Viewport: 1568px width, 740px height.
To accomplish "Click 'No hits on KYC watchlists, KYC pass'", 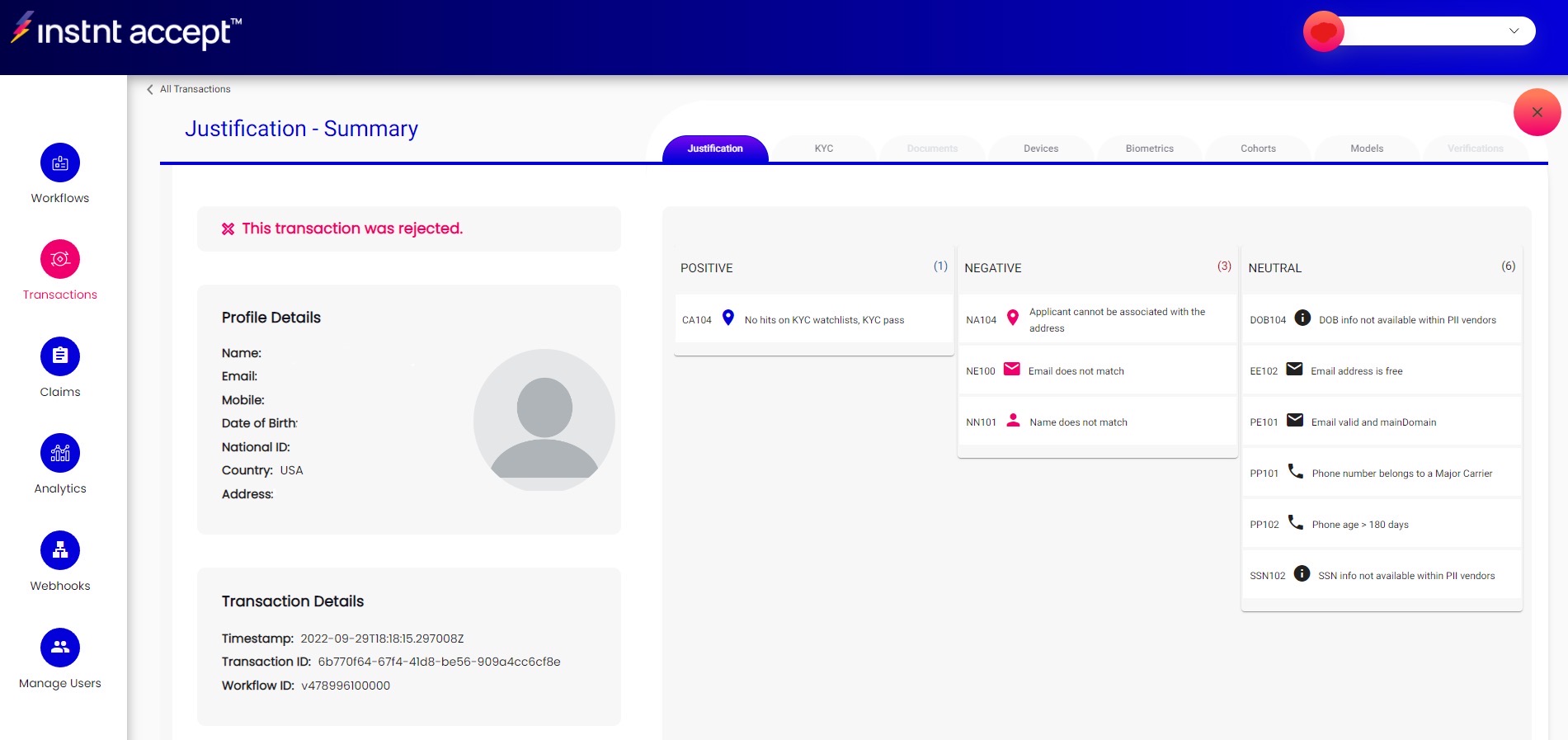I will pyautogui.click(x=824, y=320).
